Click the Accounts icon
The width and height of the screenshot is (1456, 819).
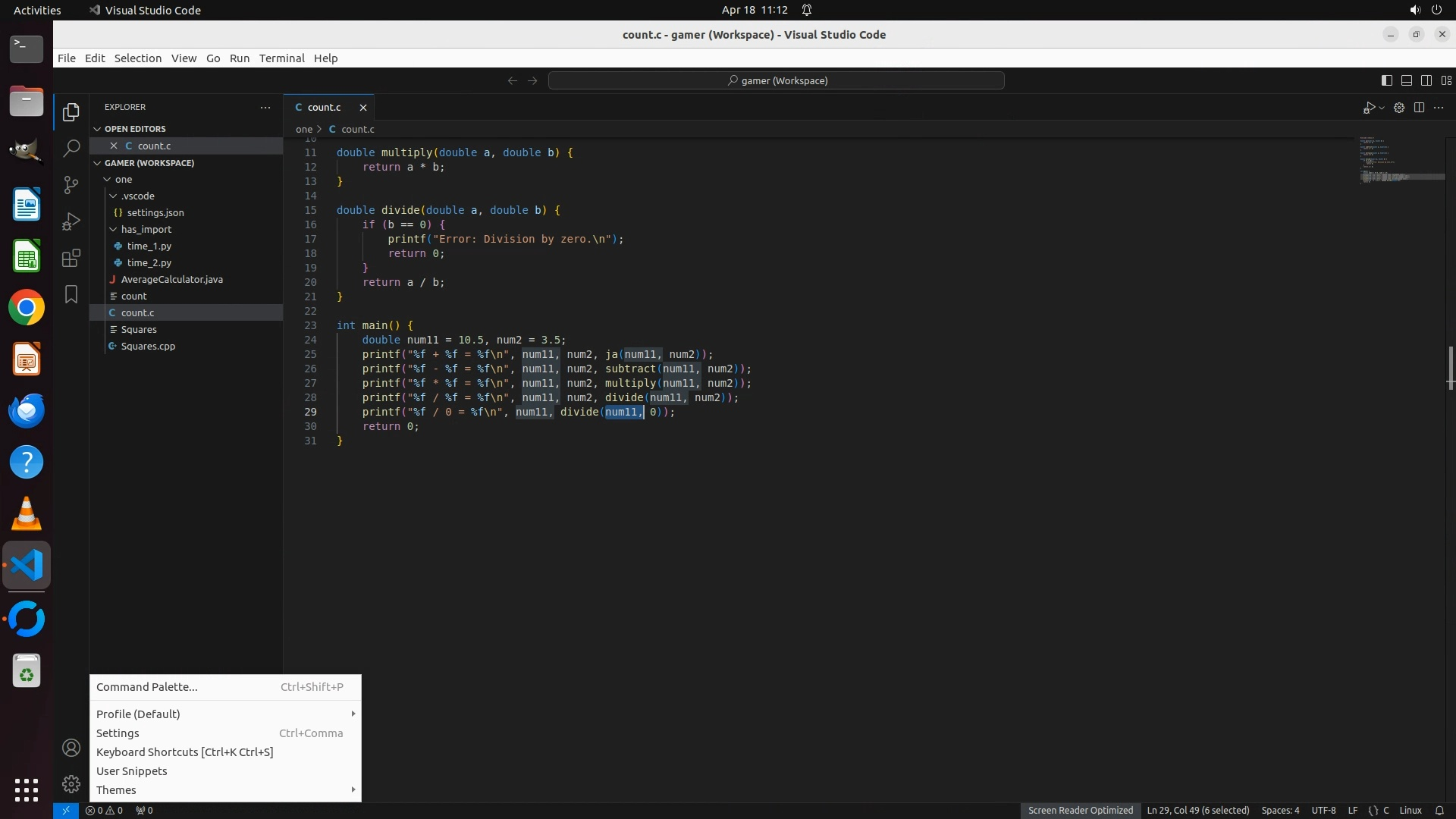pos(71,748)
